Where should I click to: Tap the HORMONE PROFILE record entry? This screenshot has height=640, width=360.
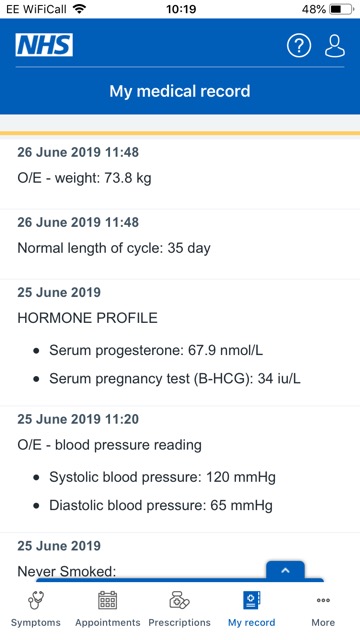[x=180, y=343]
